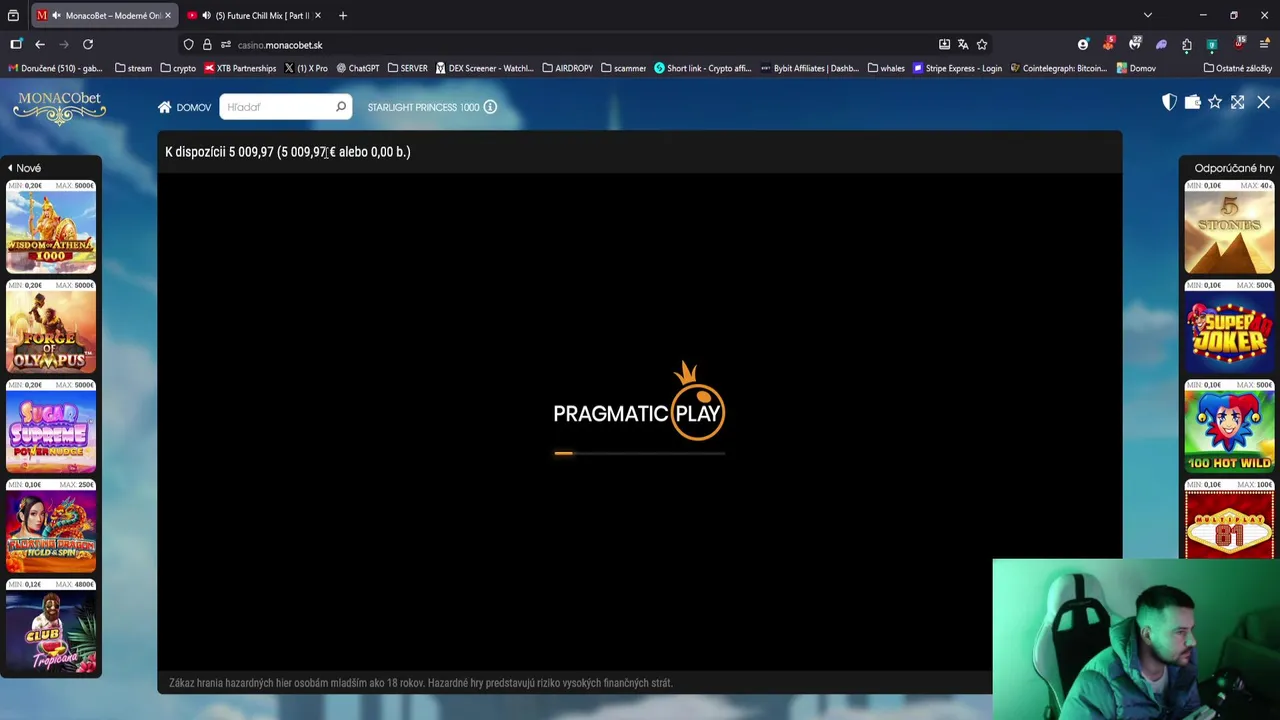Reload the current page
The image size is (1280, 720).
click(x=88, y=45)
